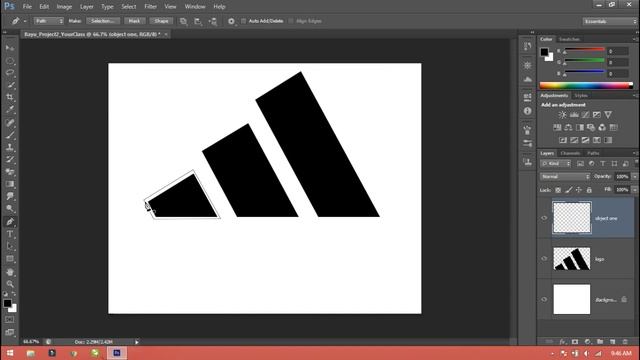
Task: Select the Elliptical Marquee tool
Action: click(10, 61)
